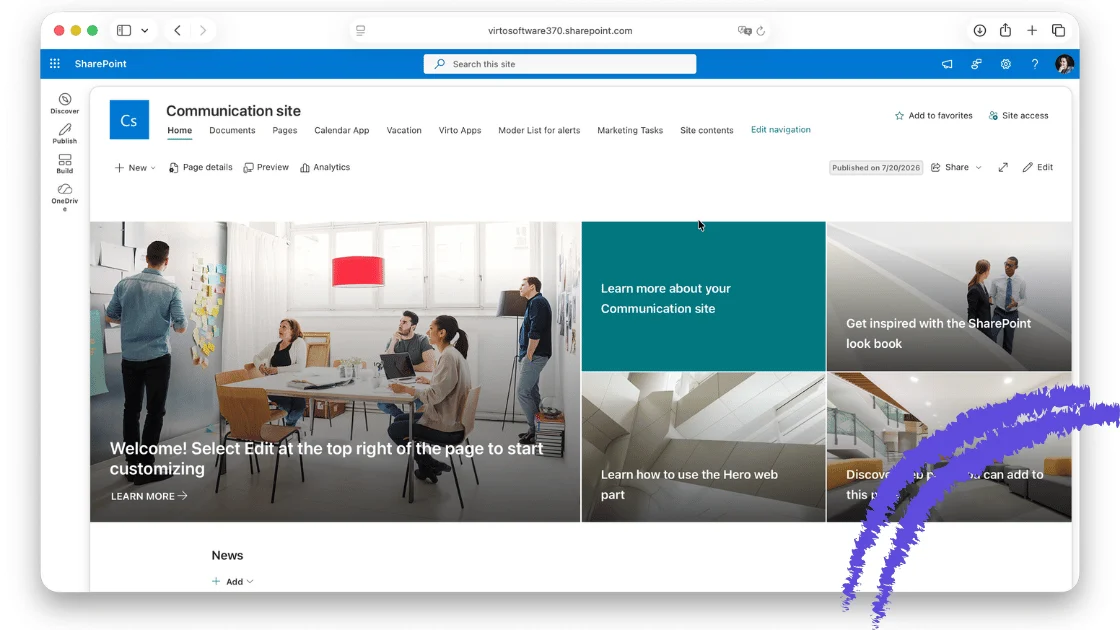The height and width of the screenshot is (630, 1120).
Task: Go back in Safari
Action: (x=177, y=31)
